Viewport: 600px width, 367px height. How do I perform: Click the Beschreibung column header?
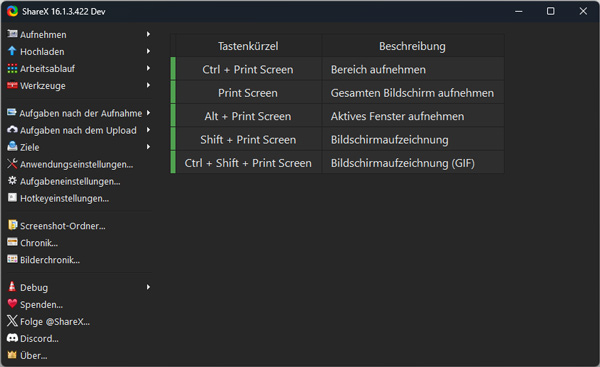click(412, 46)
